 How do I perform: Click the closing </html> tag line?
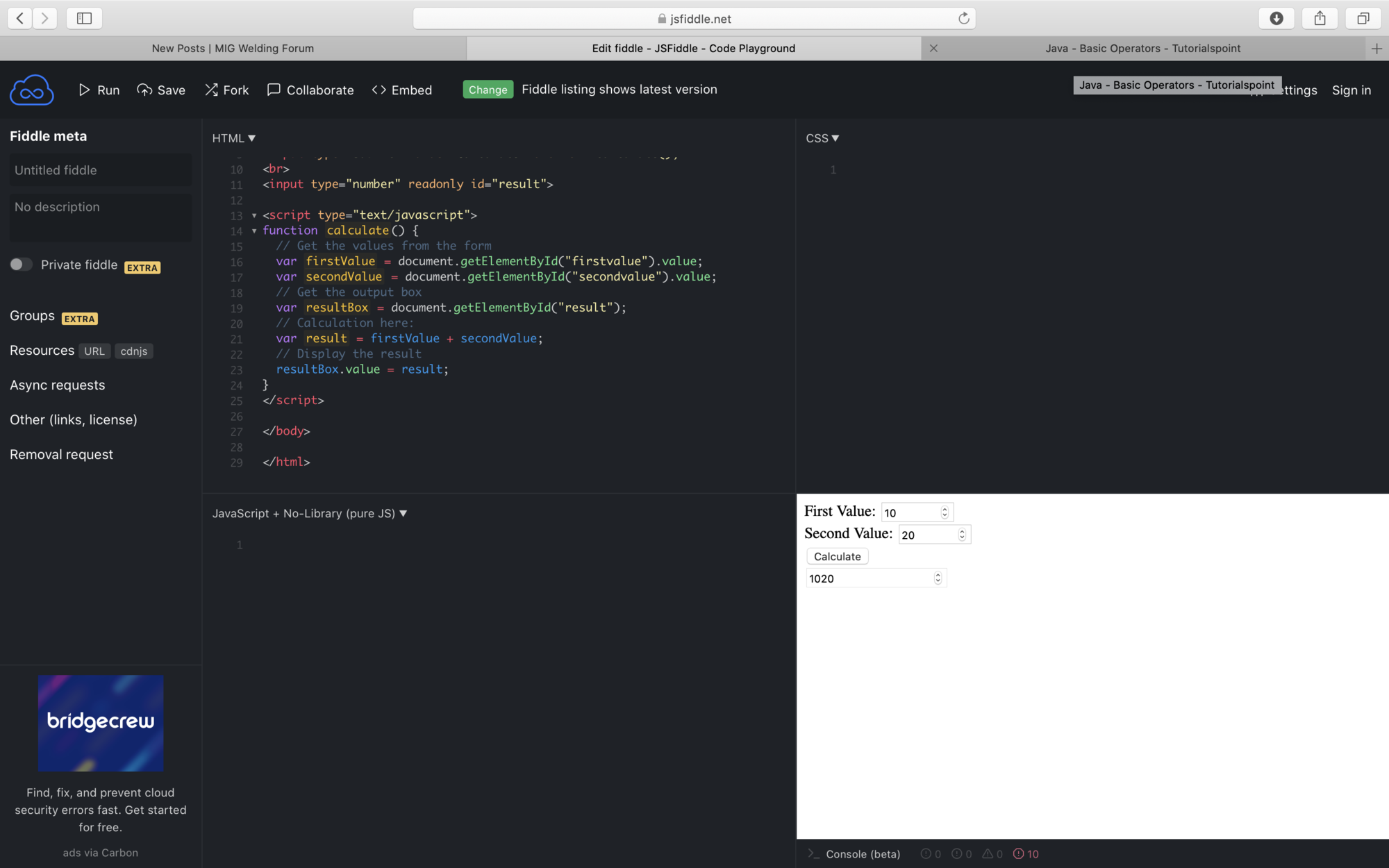[x=286, y=462]
